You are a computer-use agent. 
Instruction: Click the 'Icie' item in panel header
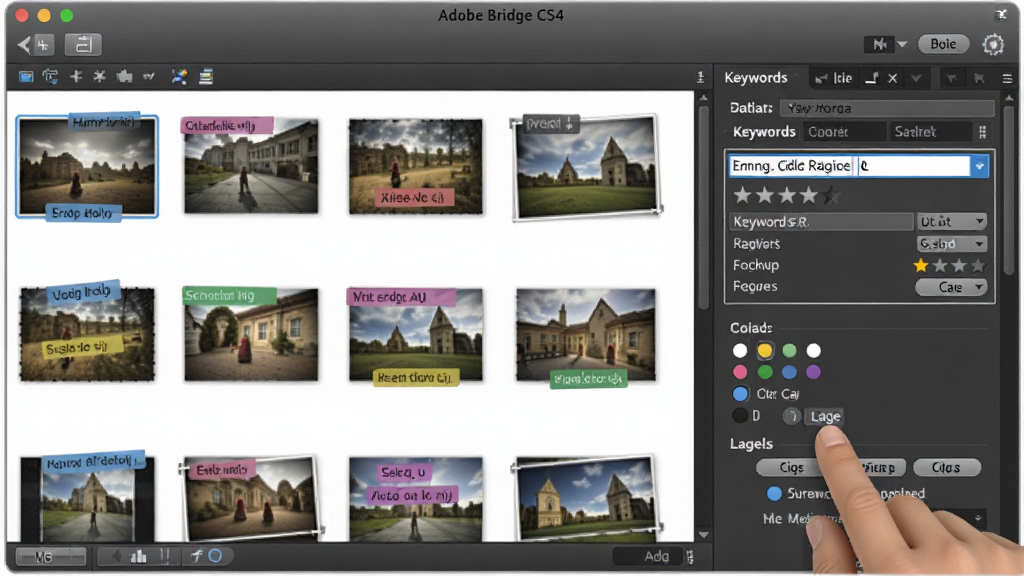[842, 78]
